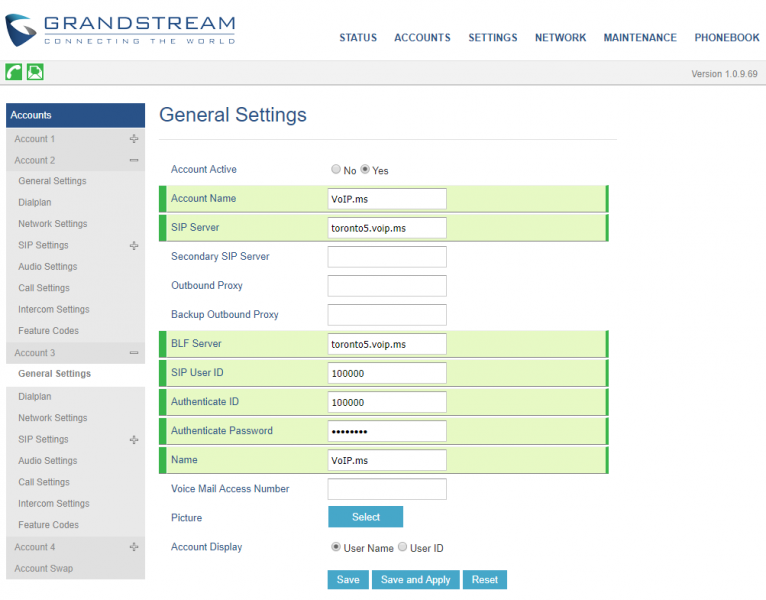Click the Authenticate Password field

(x=387, y=431)
